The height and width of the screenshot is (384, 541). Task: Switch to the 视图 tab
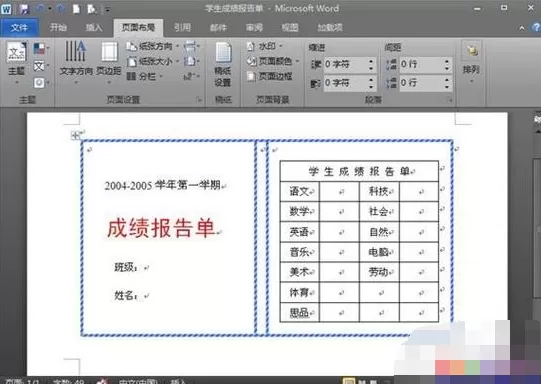[290, 27]
